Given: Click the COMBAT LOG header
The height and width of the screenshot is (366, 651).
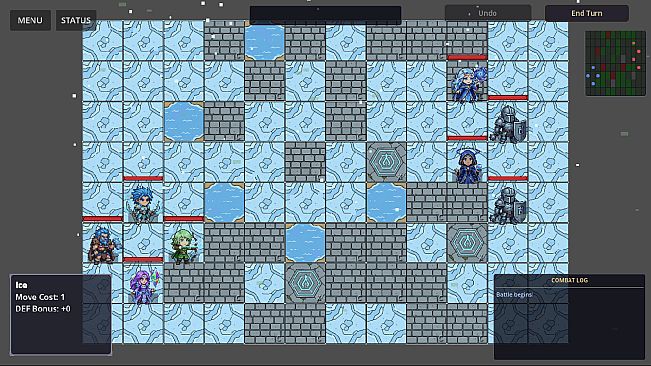Looking at the screenshot, I should click(569, 281).
